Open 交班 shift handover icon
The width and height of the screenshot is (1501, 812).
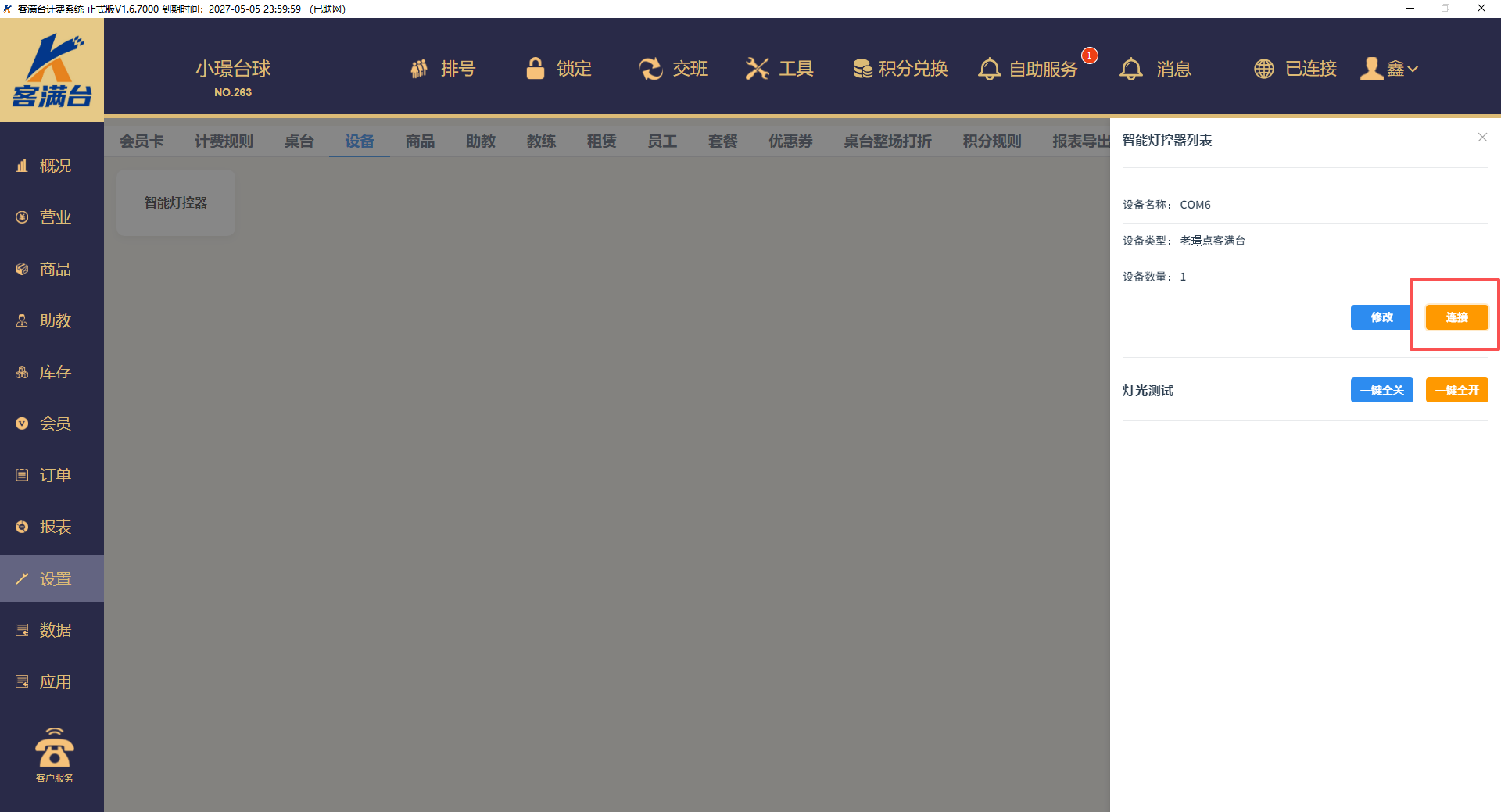(650, 69)
